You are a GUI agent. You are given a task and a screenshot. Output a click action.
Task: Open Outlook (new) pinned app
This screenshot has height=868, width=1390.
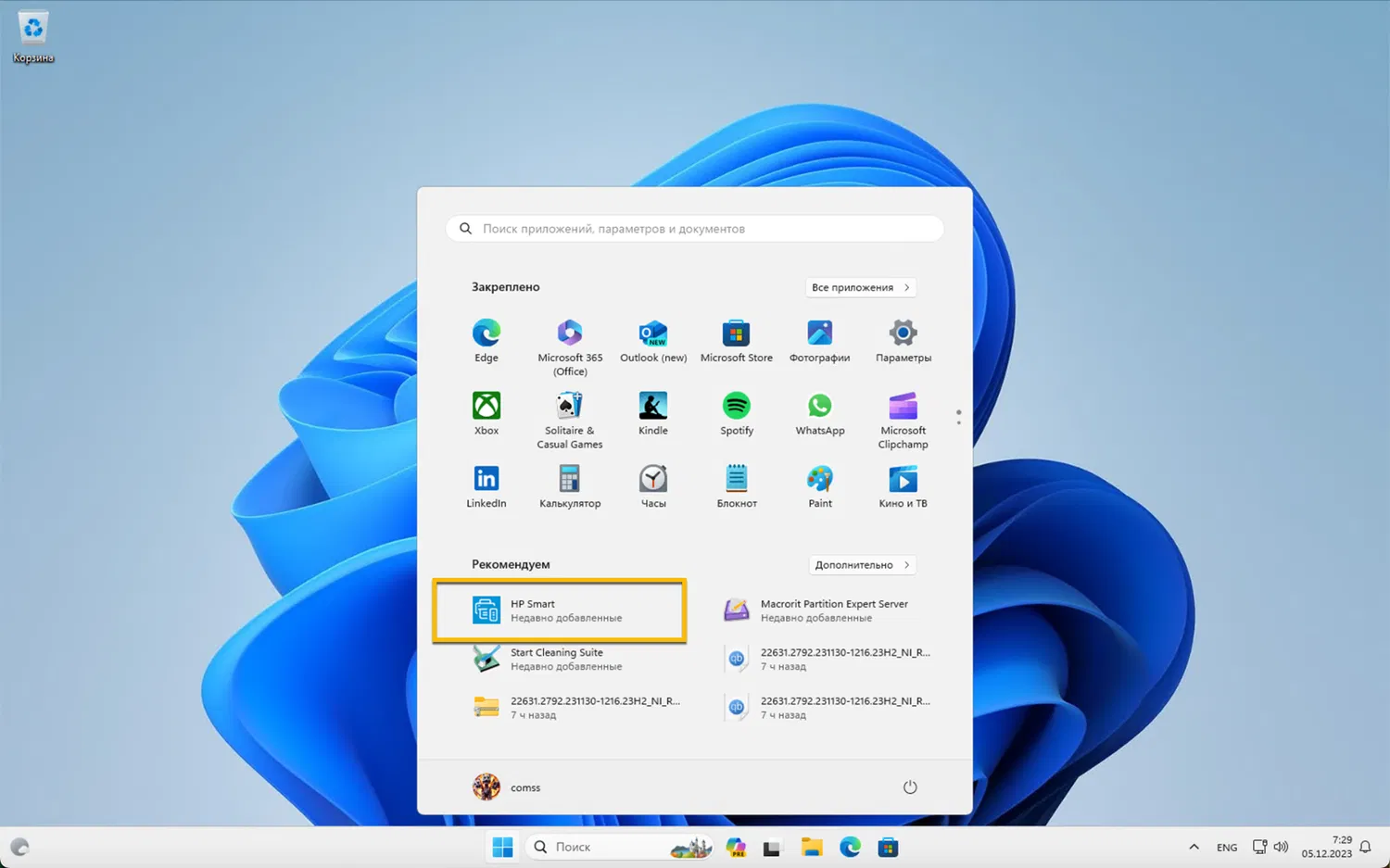(653, 341)
